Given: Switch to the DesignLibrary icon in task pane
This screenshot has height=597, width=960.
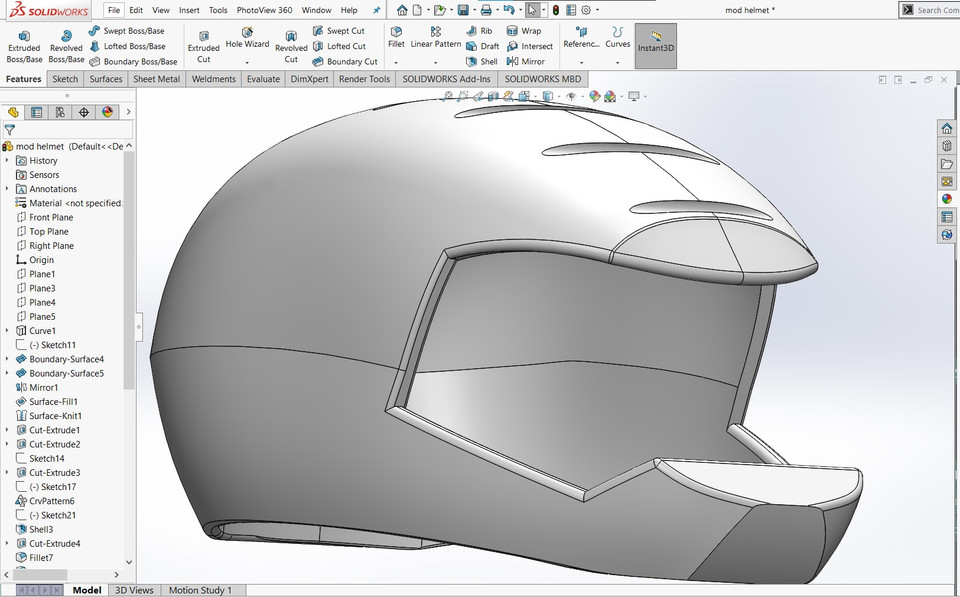Looking at the screenshot, I should pos(947,145).
